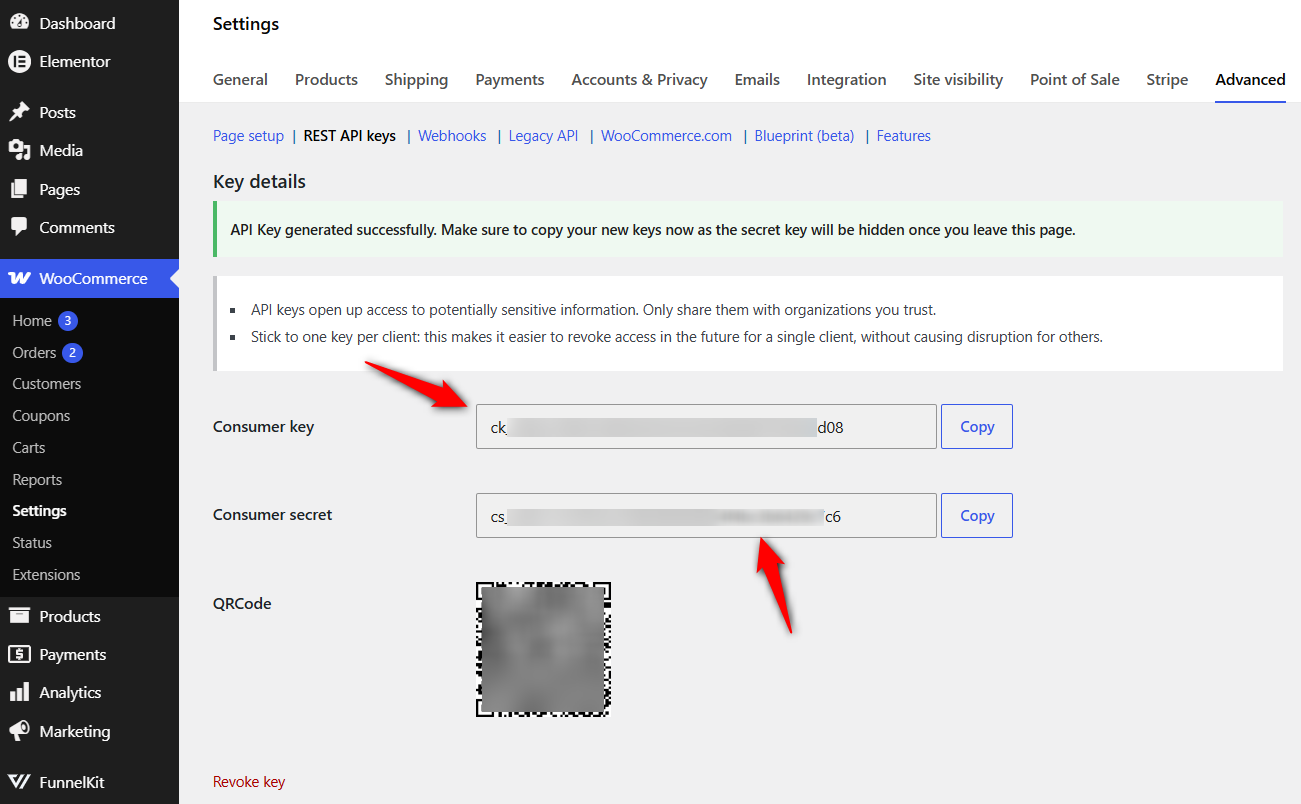Open the Accounts & Privacy tab
The image size is (1301, 804).
[x=640, y=79]
